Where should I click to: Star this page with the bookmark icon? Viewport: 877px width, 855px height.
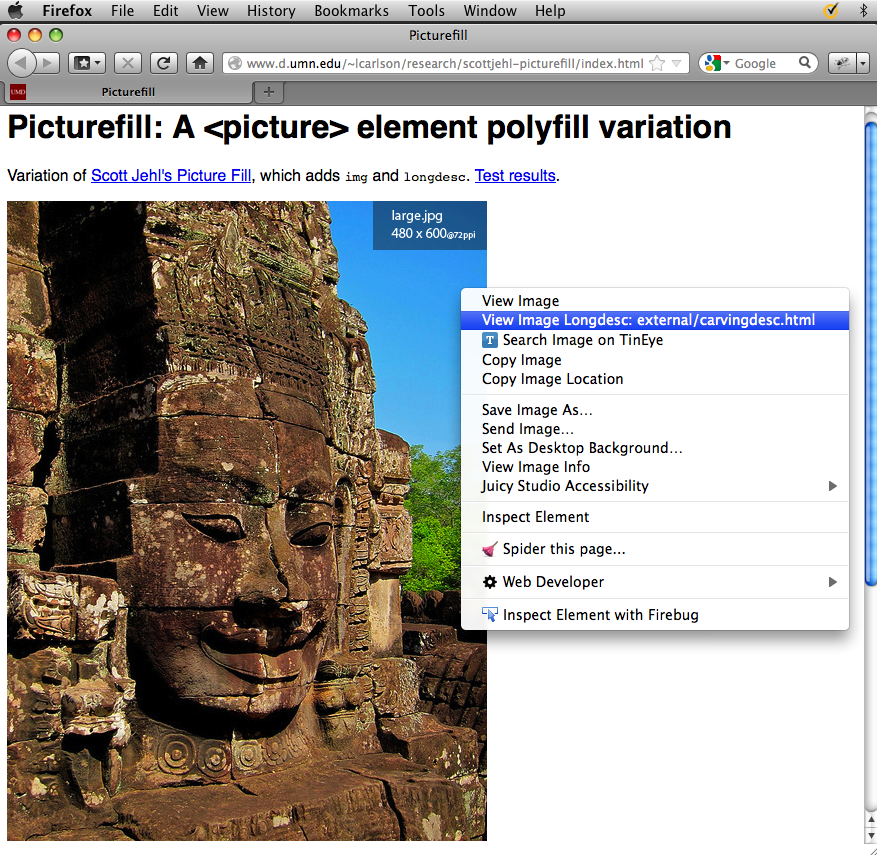(657, 63)
